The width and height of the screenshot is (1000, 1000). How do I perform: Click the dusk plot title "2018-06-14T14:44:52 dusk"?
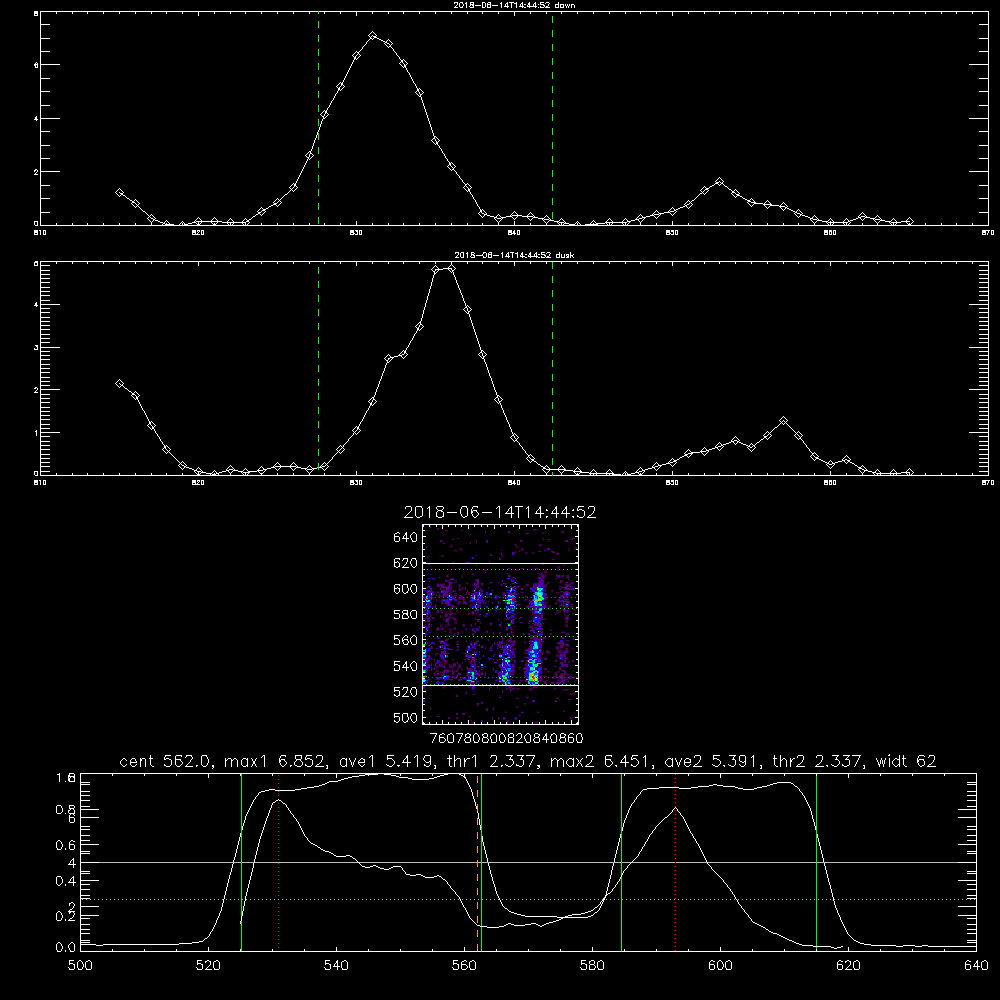pos(514,255)
